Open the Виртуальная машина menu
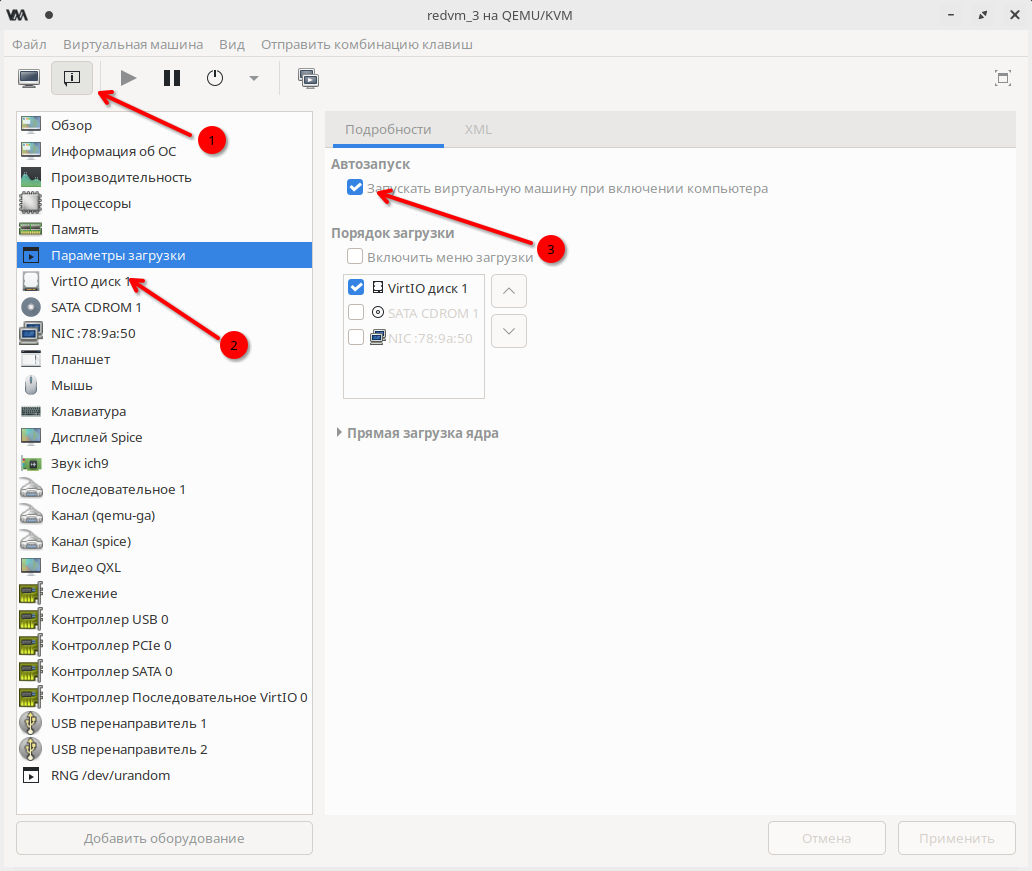 pyautogui.click(x=133, y=45)
